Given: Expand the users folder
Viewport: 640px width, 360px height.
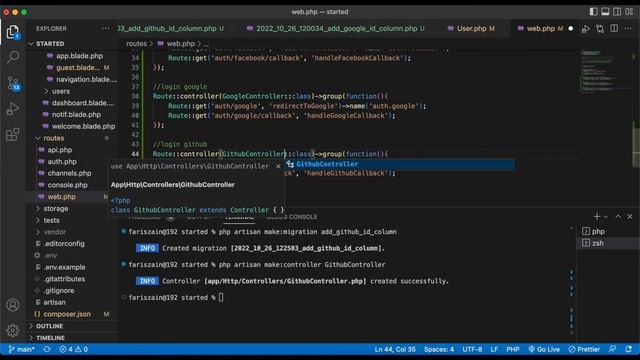Looking at the screenshot, I should coord(61,91).
